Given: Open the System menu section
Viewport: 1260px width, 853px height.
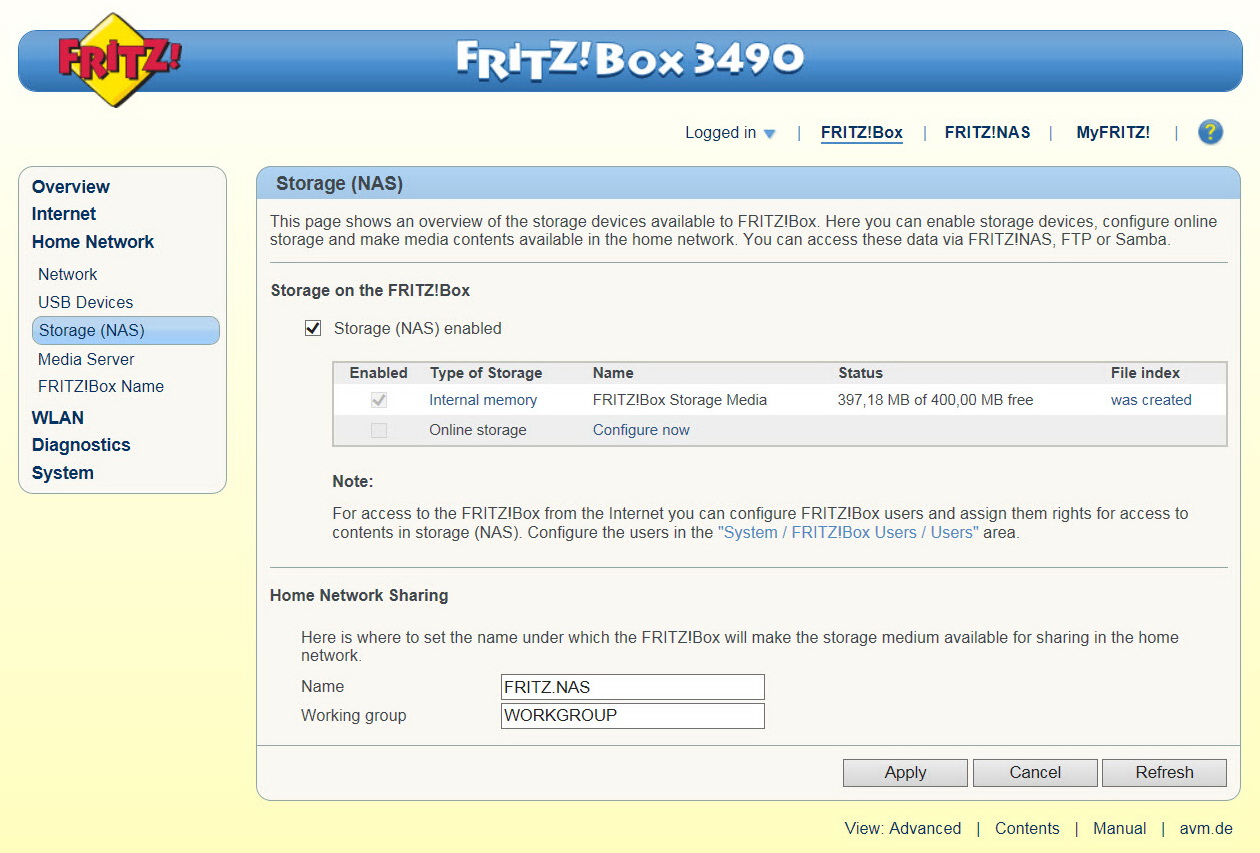Looking at the screenshot, I should 63,473.
